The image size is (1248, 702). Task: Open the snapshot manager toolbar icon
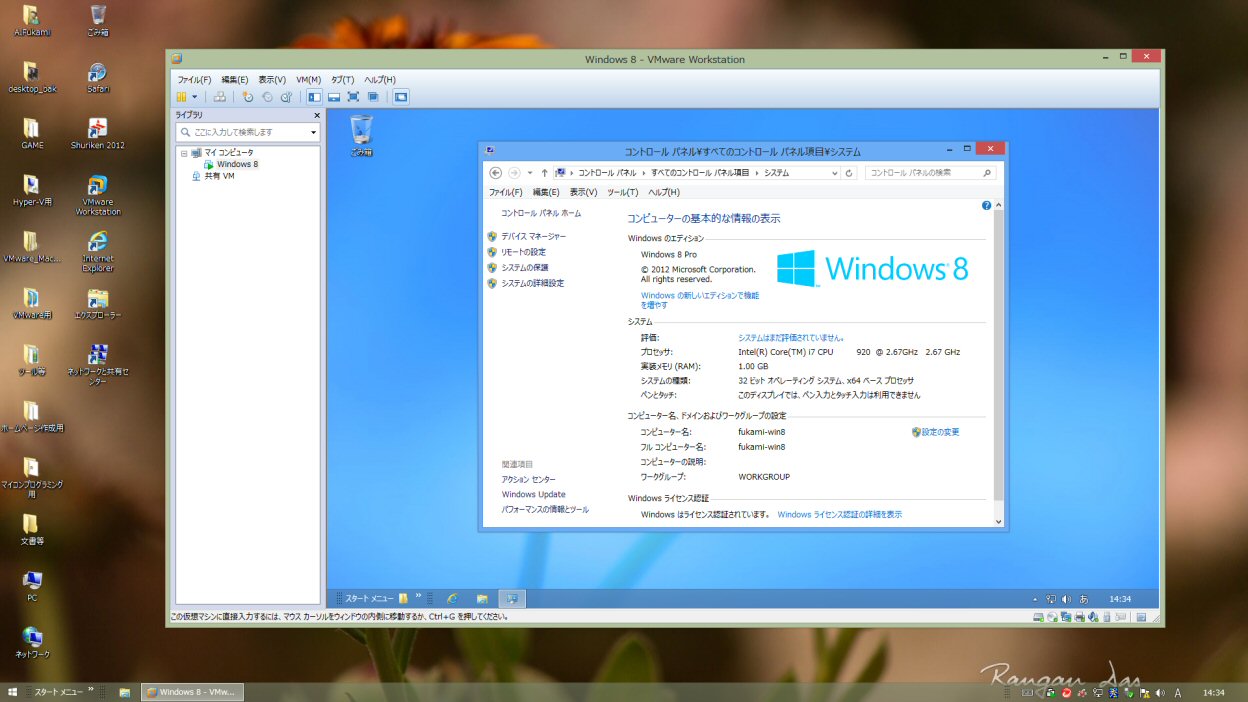pos(286,97)
